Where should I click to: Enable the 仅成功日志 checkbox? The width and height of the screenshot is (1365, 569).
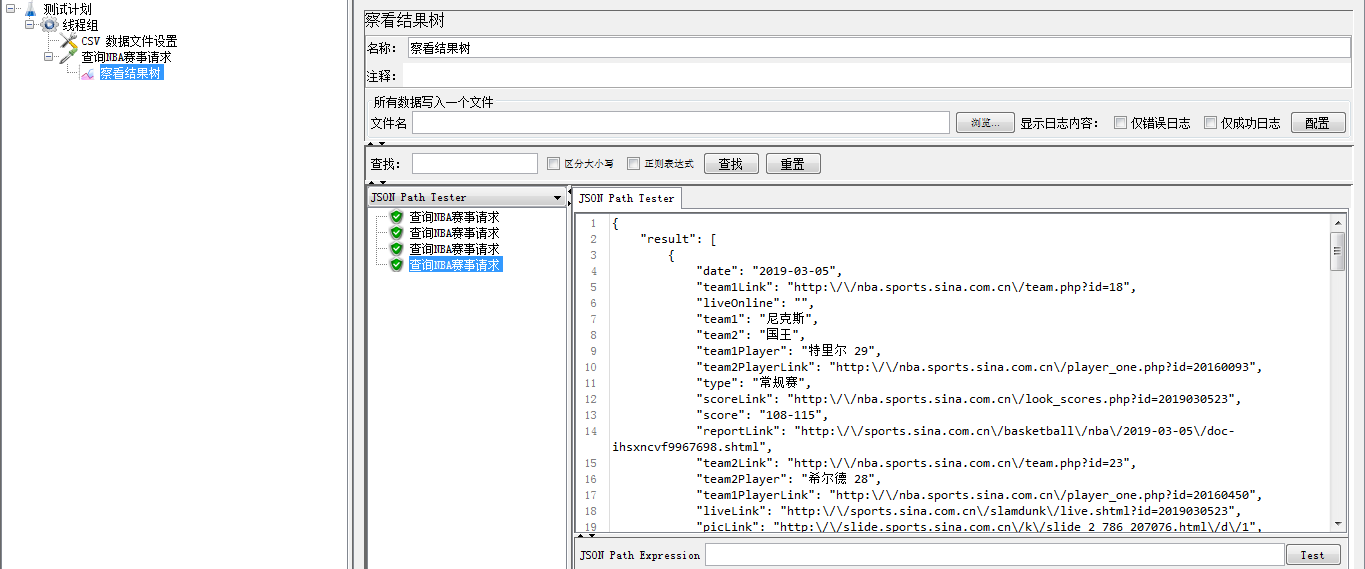tap(1210, 123)
